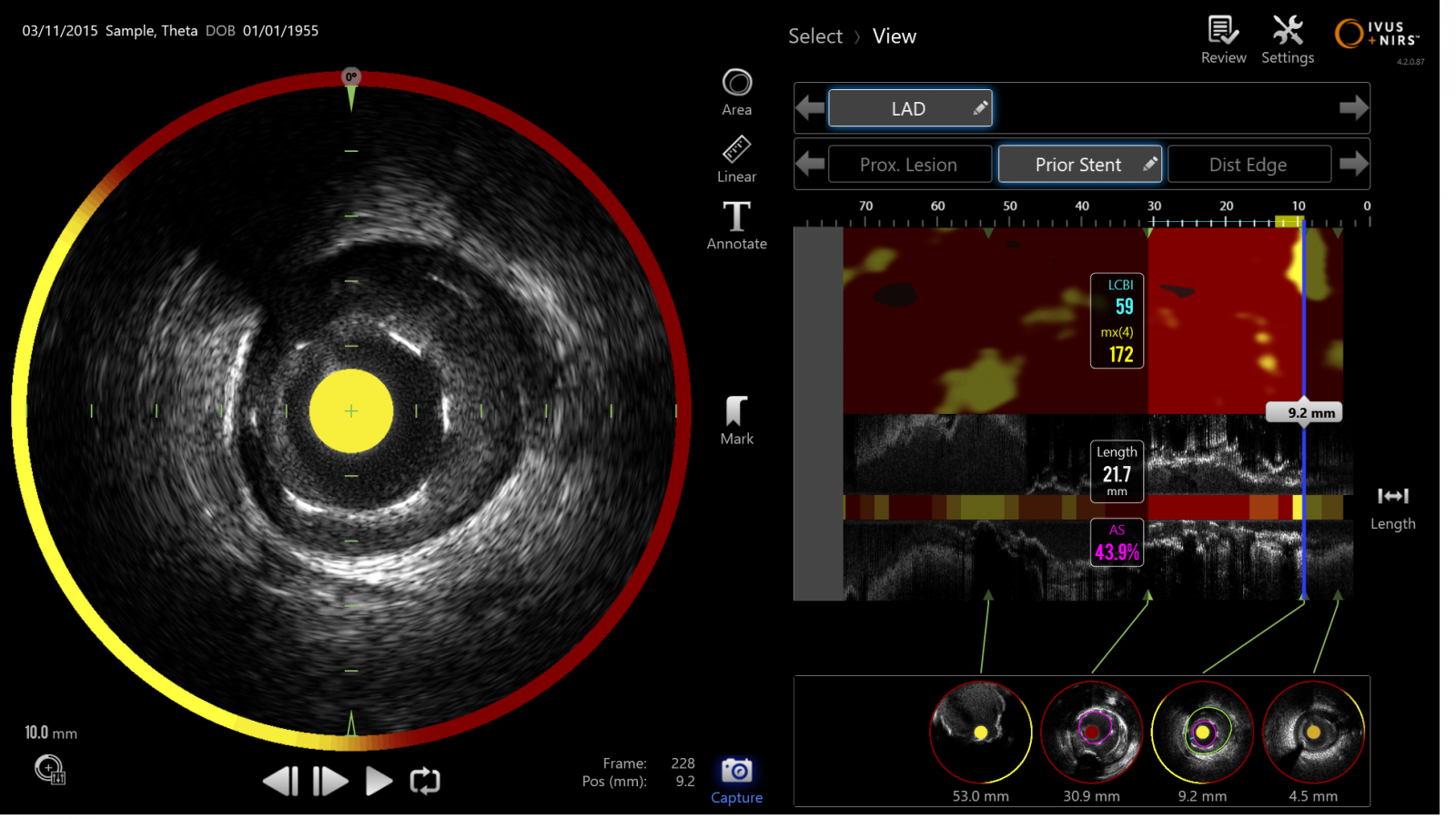The height and width of the screenshot is (819, 1456).
Task: Click the LAD vessel name button
Action: (909, 109)
